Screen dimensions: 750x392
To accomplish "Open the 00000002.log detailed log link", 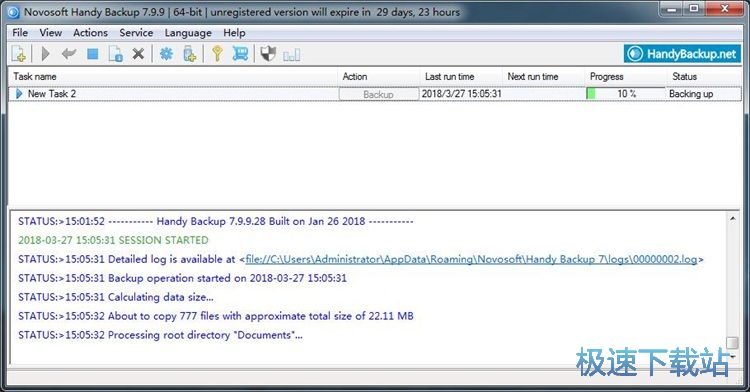I will [471, 259].
